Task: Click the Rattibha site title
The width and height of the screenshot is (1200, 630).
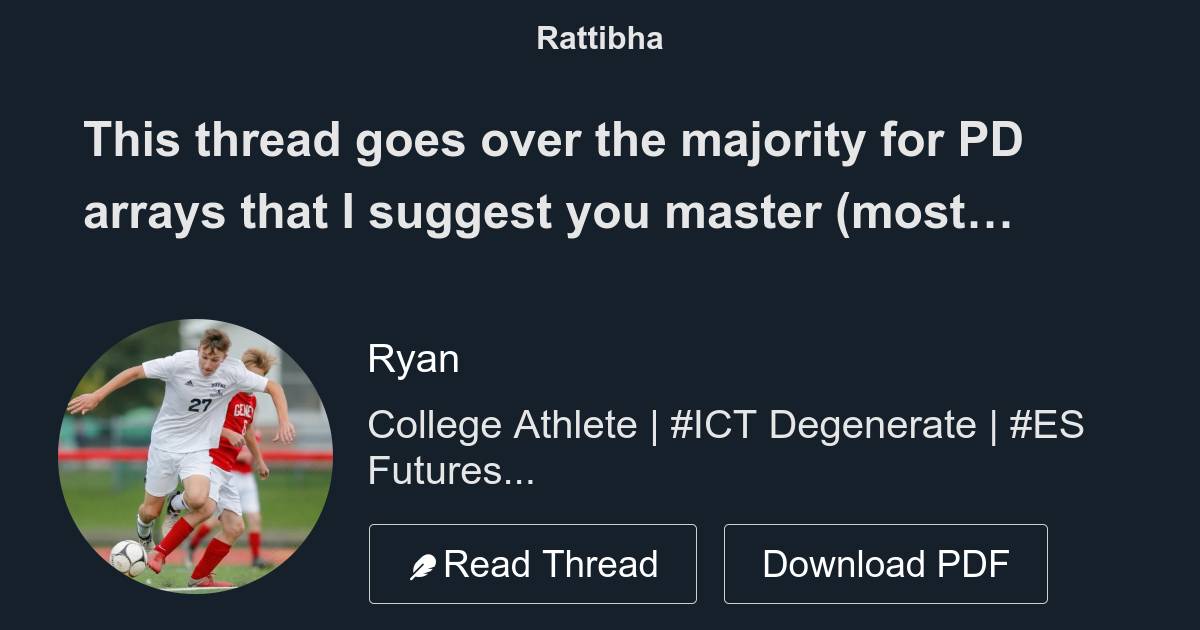Action: pyautogui.click(x=599, y=39)
